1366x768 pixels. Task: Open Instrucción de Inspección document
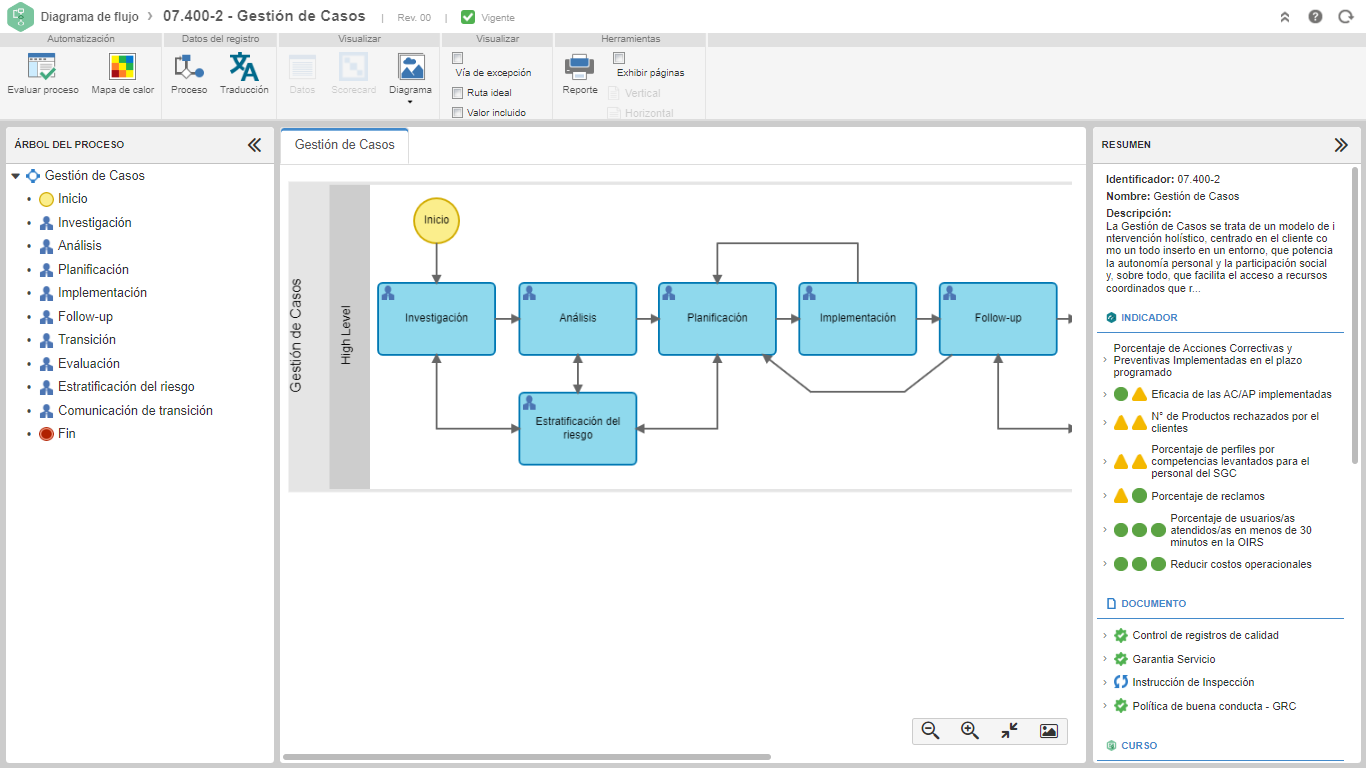click(1193, 683)
